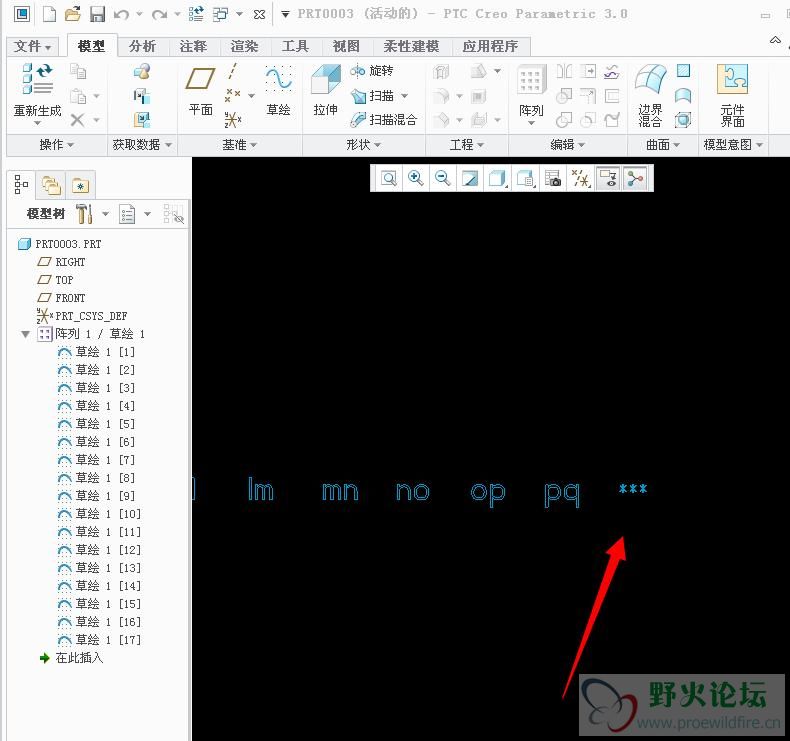Select the FRONT datum plane
The image size is (790, 741).
61,298
